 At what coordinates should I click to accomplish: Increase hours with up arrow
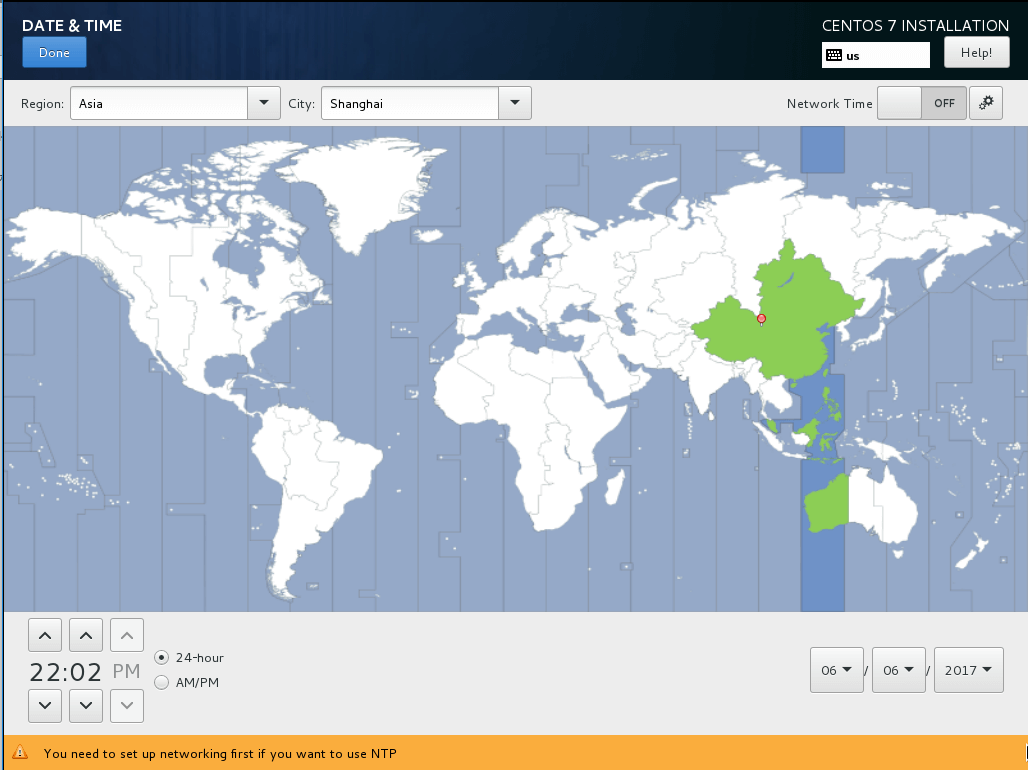point(45,635)
